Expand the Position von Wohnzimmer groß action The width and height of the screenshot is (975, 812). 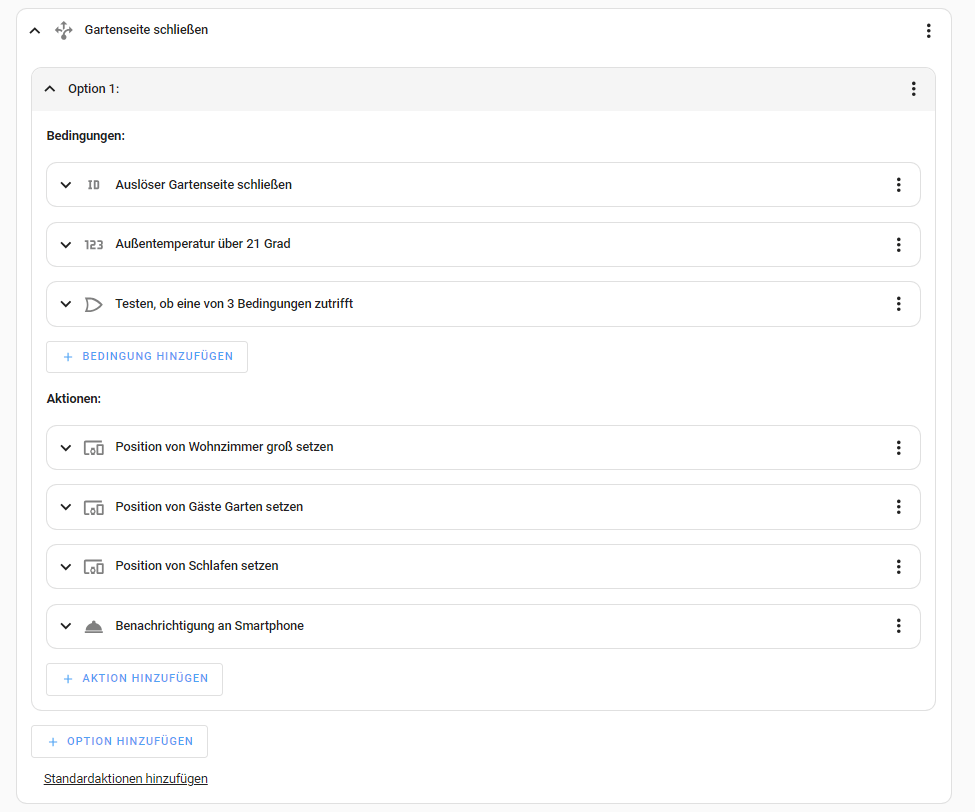point(66,447)
